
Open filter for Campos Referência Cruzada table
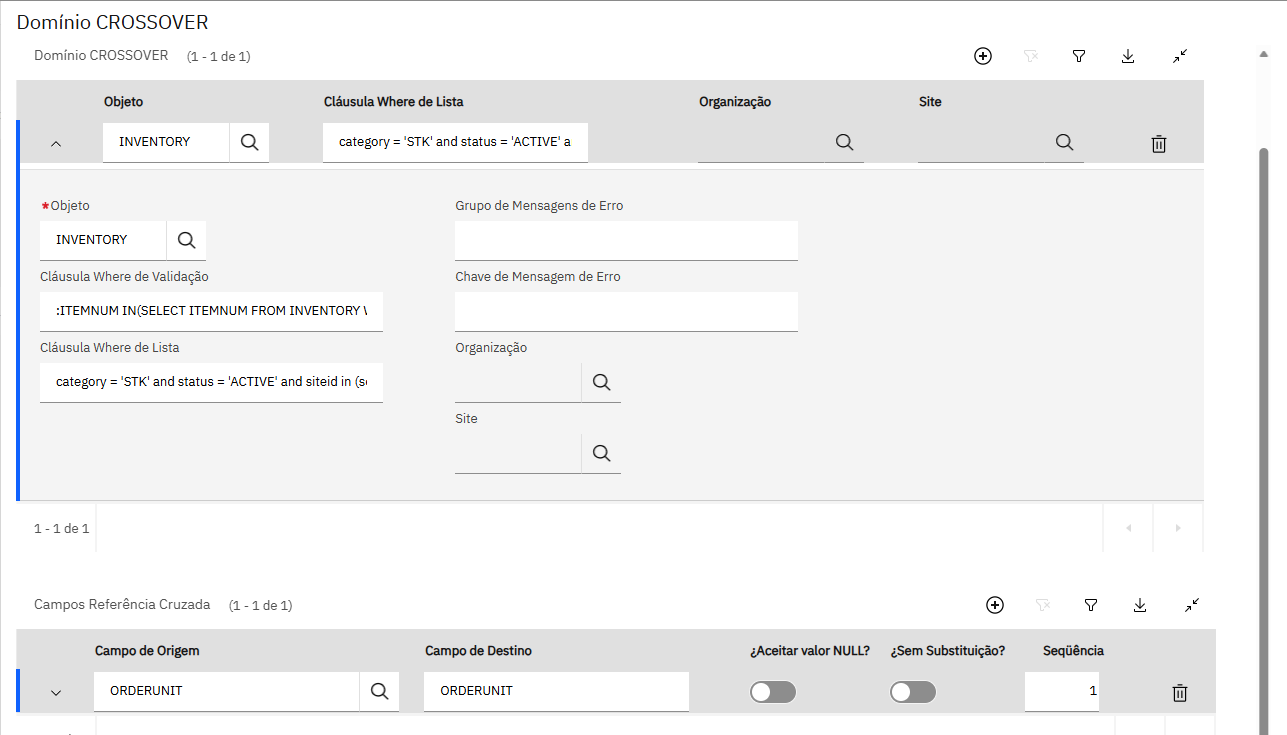pyautogui.click(x=1091, y=605)
